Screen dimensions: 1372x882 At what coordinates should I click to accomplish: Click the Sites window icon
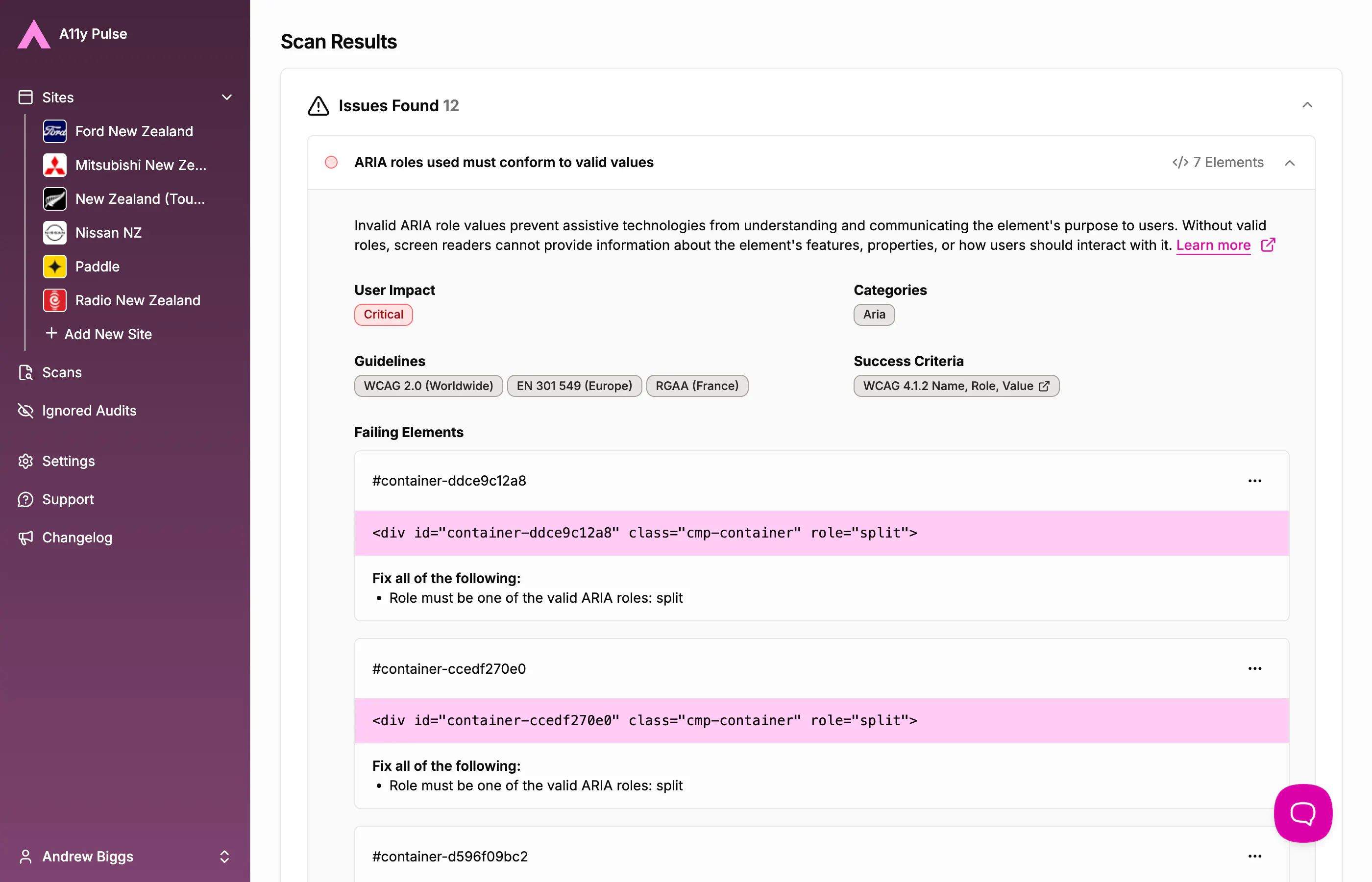click(x=26, y=98)
